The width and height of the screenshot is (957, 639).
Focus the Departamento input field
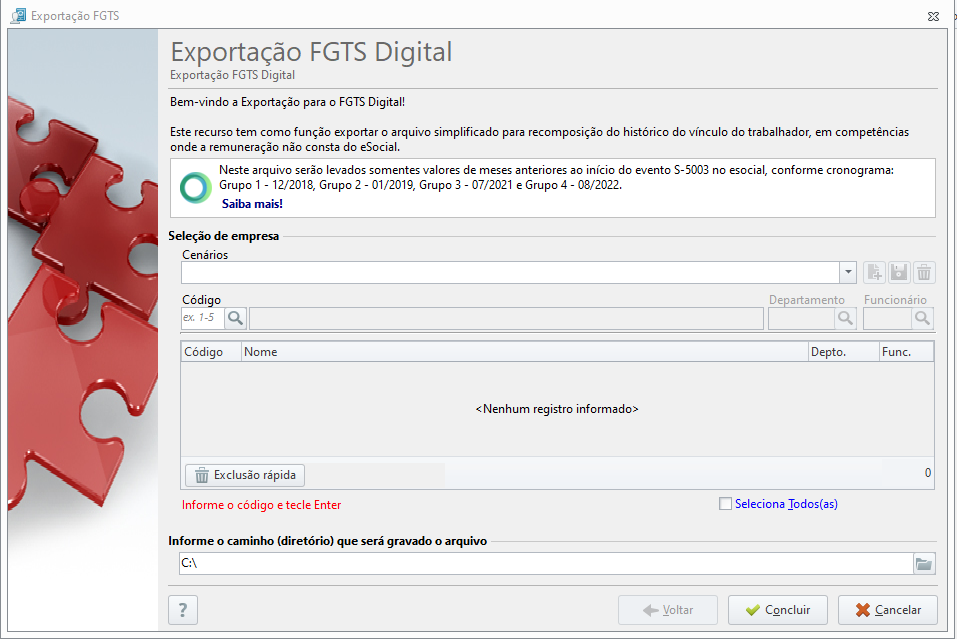(x=801, y=318)
